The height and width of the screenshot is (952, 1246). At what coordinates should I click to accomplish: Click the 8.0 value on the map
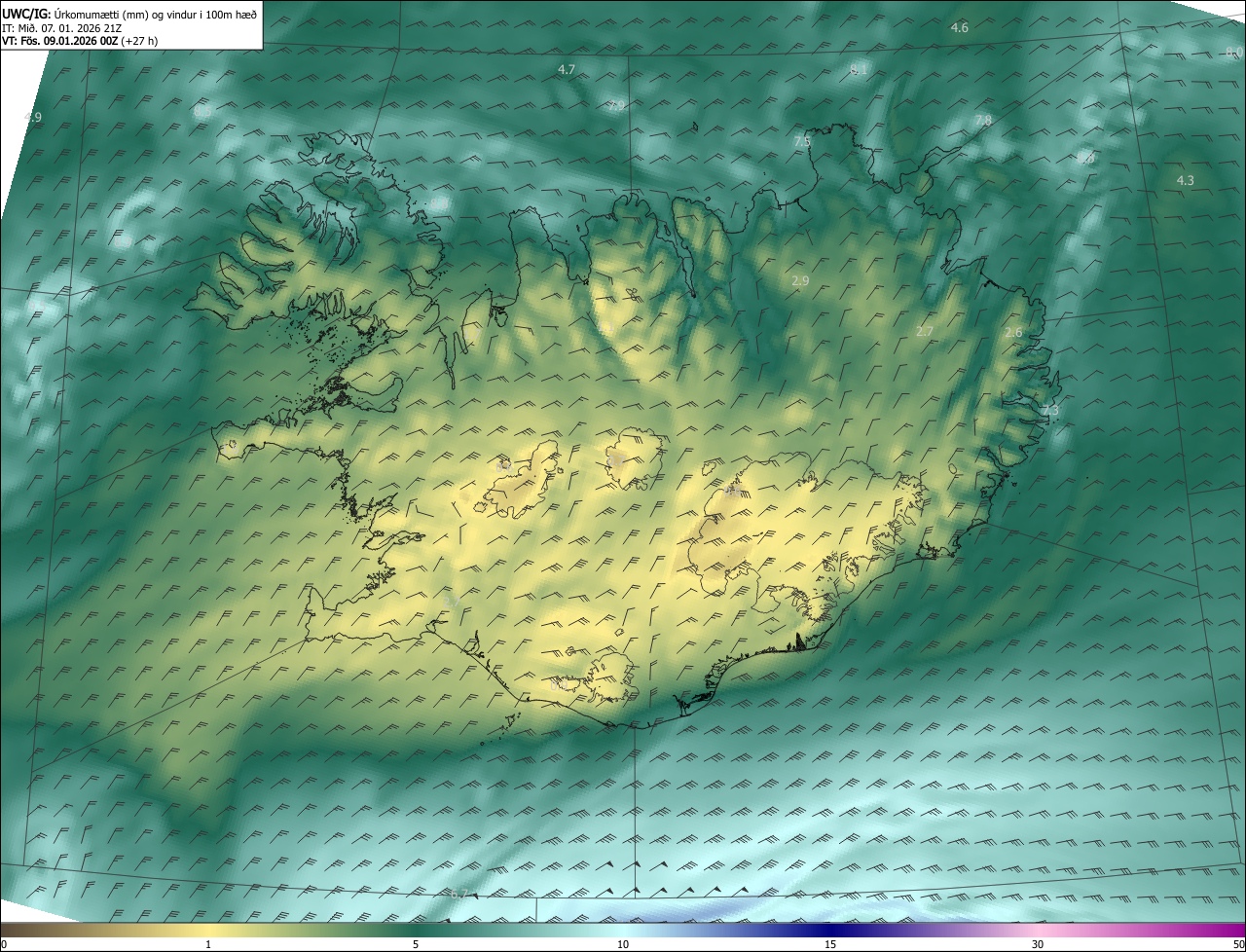[1234, 51]
